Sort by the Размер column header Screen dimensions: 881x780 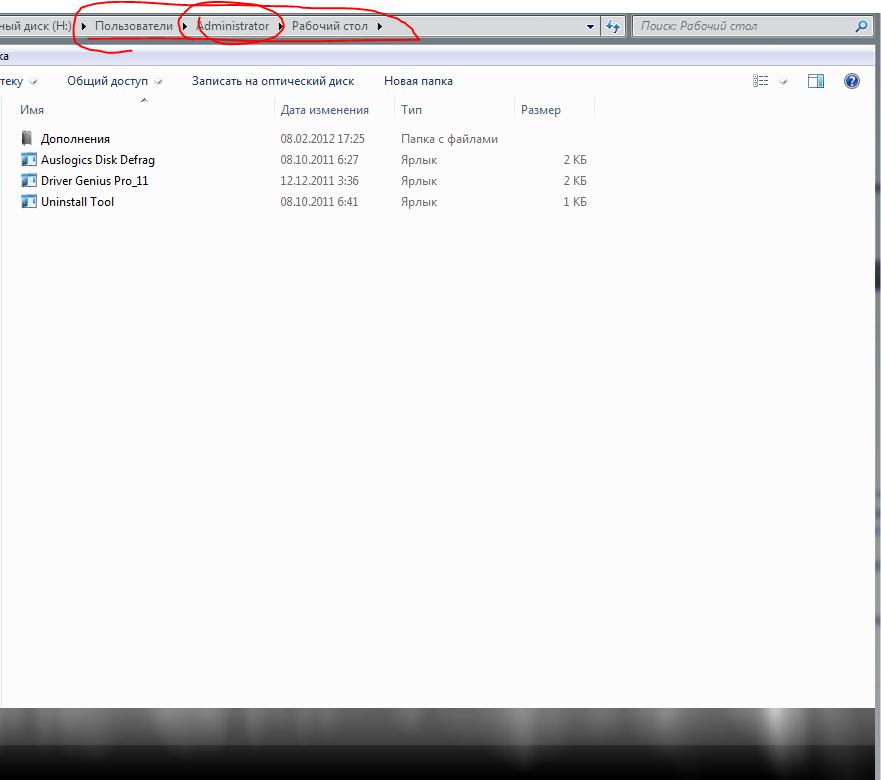tap(541, 110)
